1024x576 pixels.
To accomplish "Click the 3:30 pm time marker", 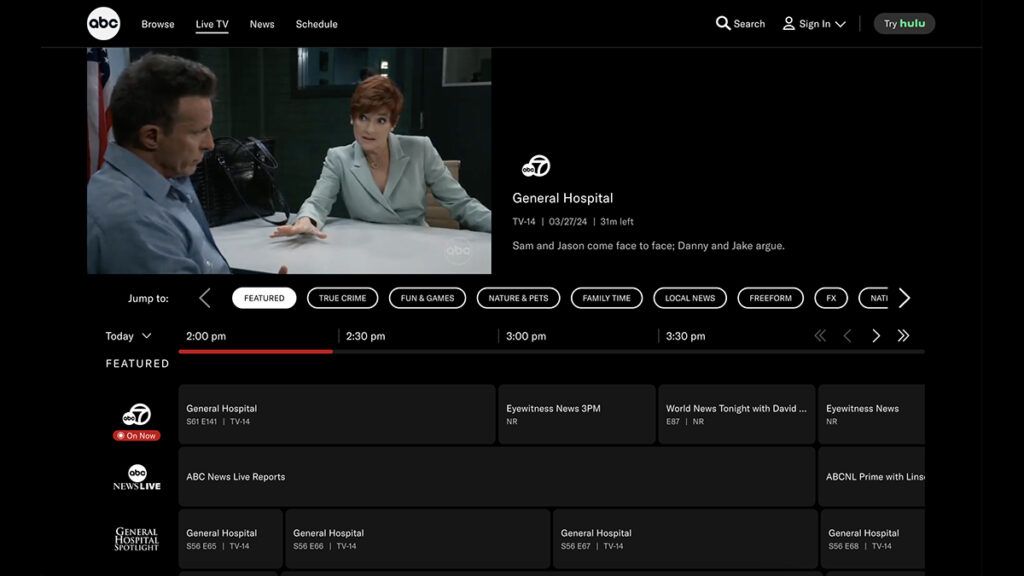I will pos(685,336).
